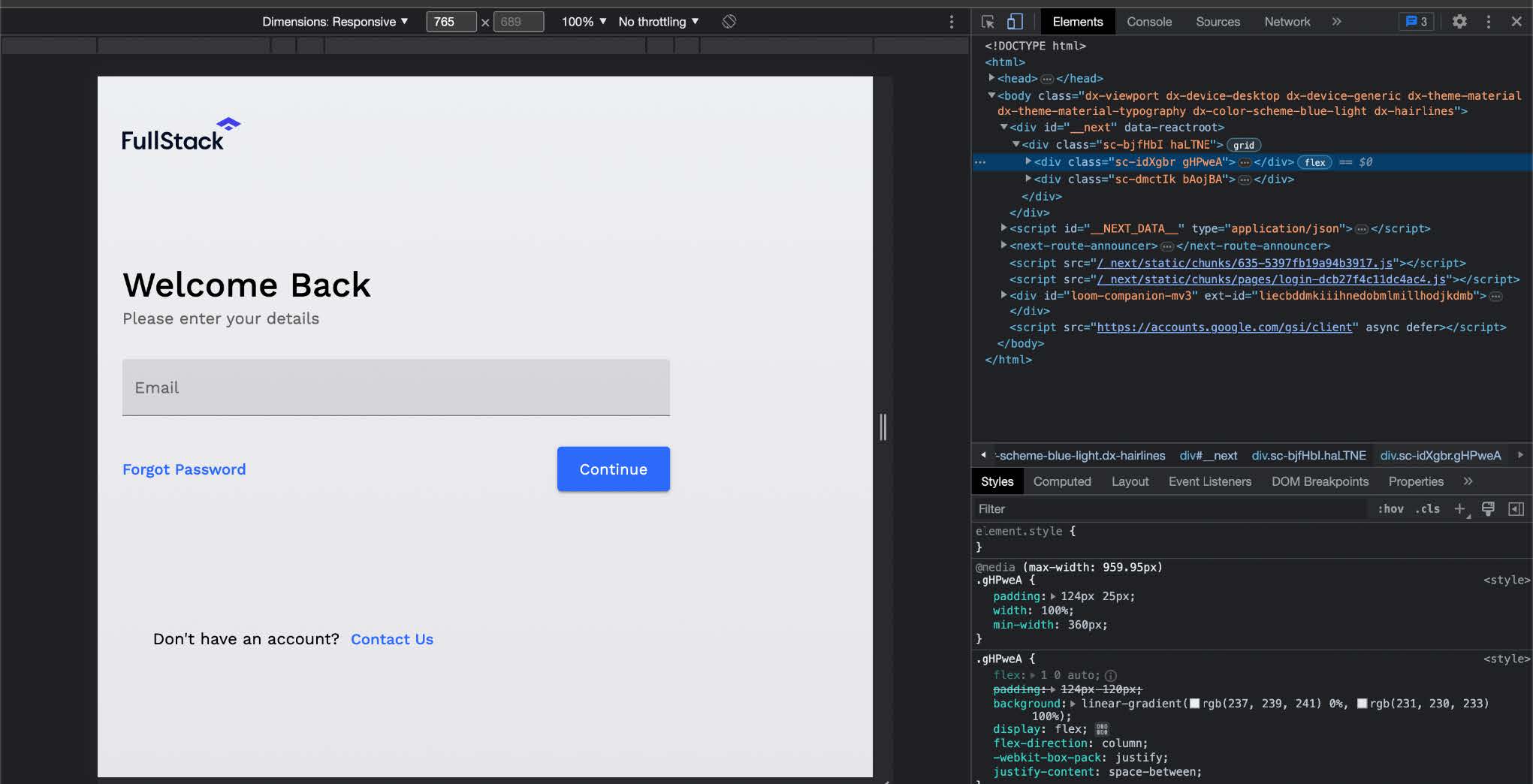This screenshot has height=784, width=1533.
Task: Click the Email input field
Action: (396, 387)
